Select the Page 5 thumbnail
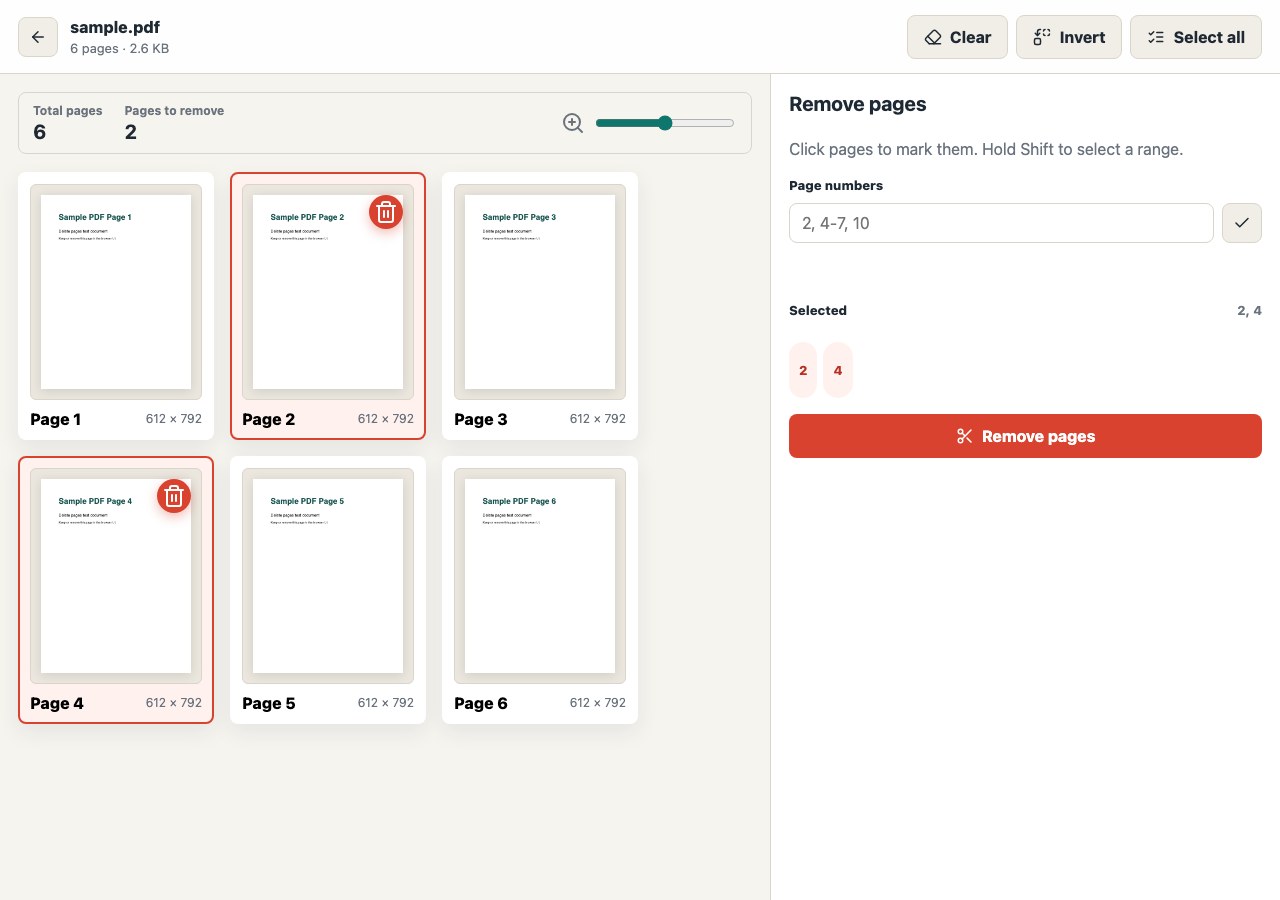Image resolution: width=1280 pixels, height=900 pixels. pyautogui.click(x=328, y=590)
